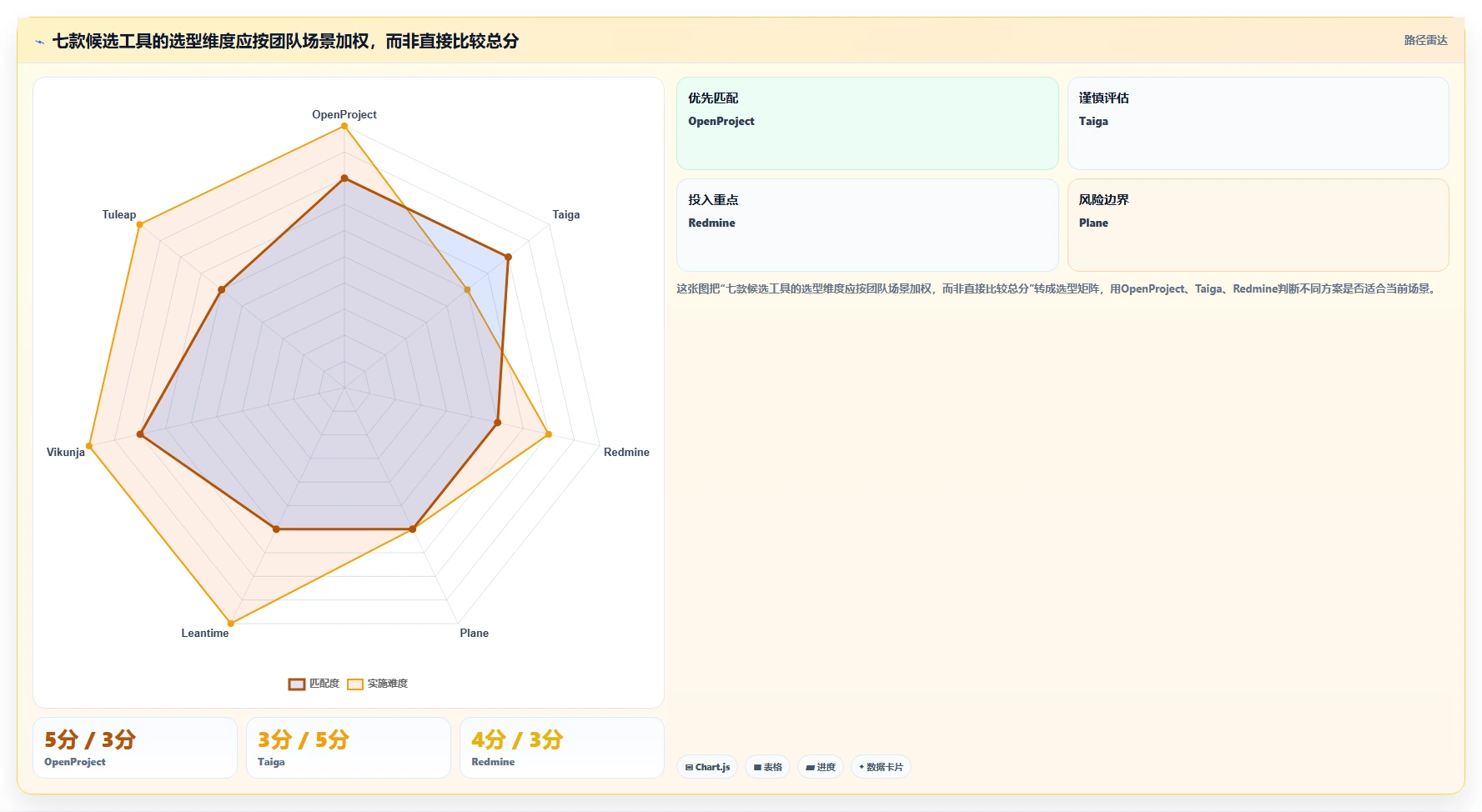Image resolution: width=1482 pixels, height=812 pixels.
Task: Click the Plane axis label on the radar
Action: [475, 633]
